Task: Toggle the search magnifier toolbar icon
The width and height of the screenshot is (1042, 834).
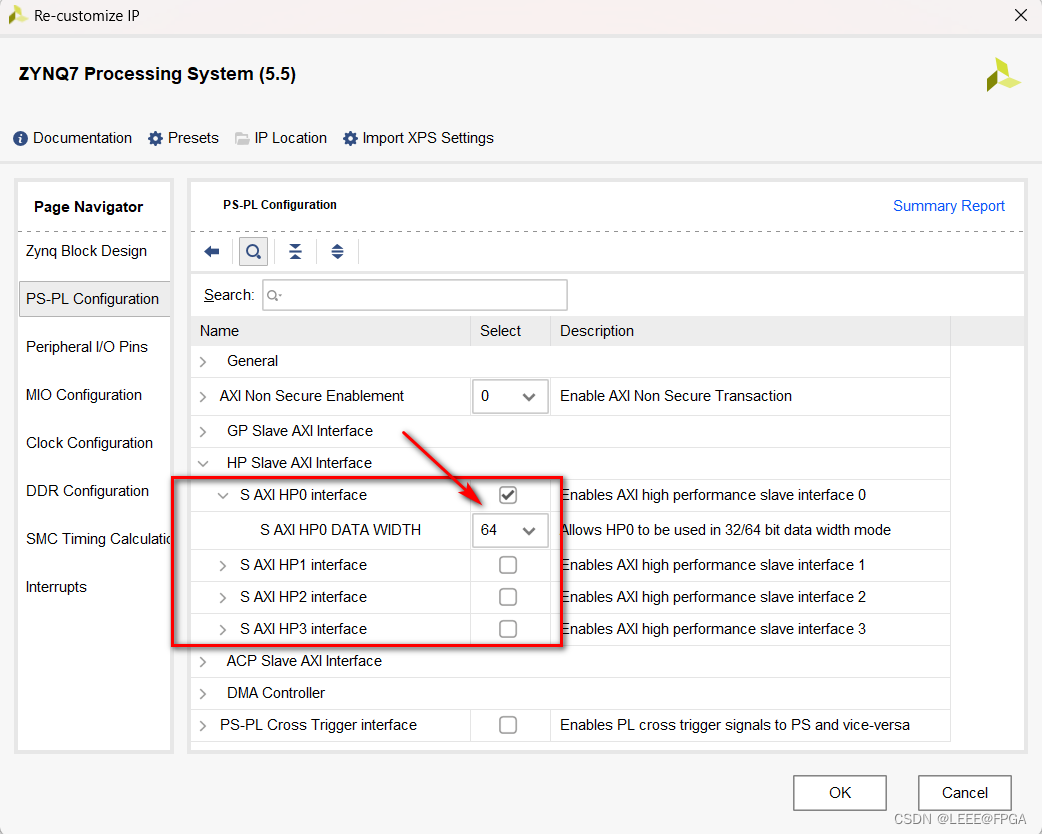Action: pos(254,252)
